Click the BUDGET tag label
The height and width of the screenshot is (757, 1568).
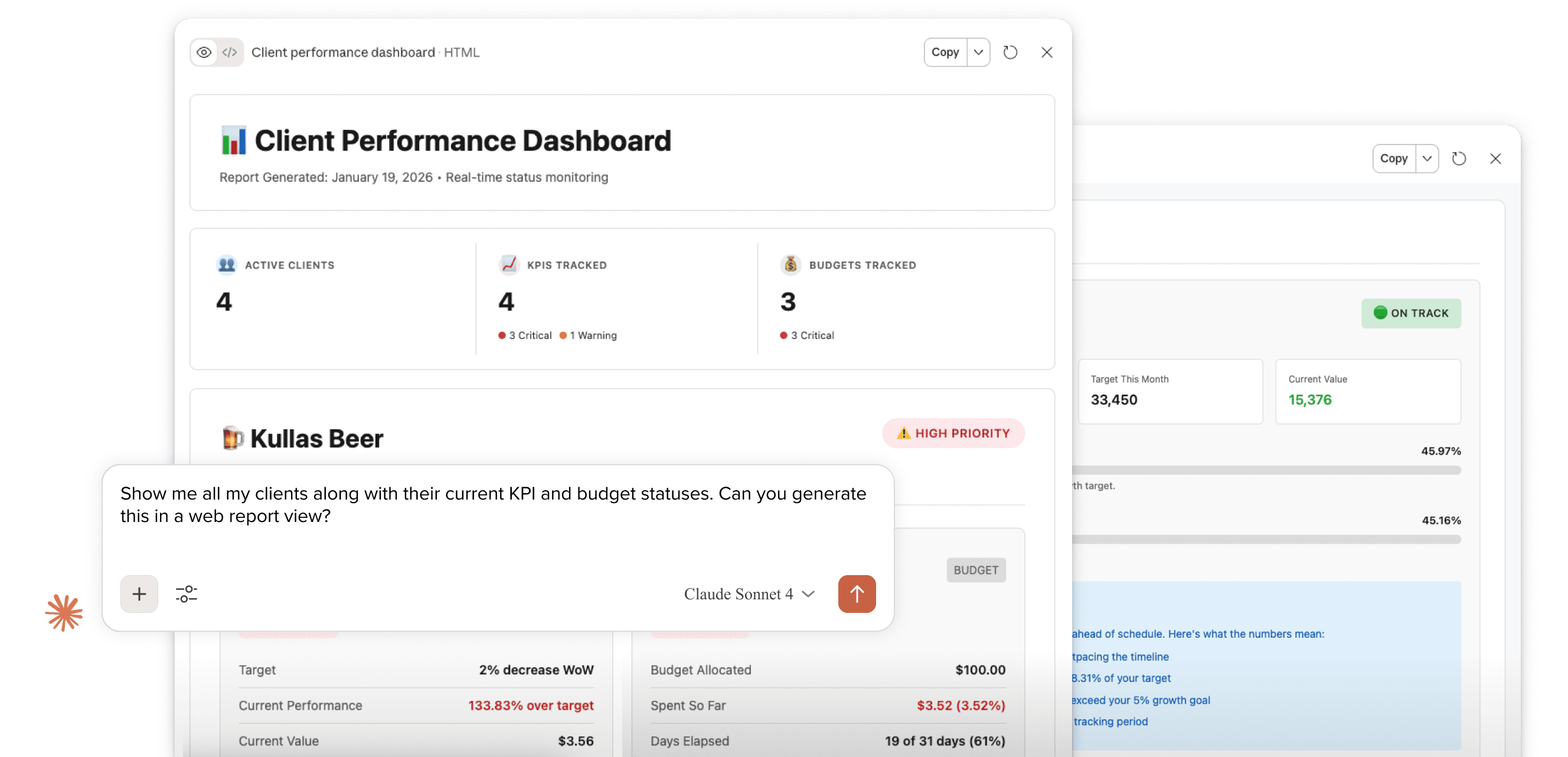coord(976,570)
